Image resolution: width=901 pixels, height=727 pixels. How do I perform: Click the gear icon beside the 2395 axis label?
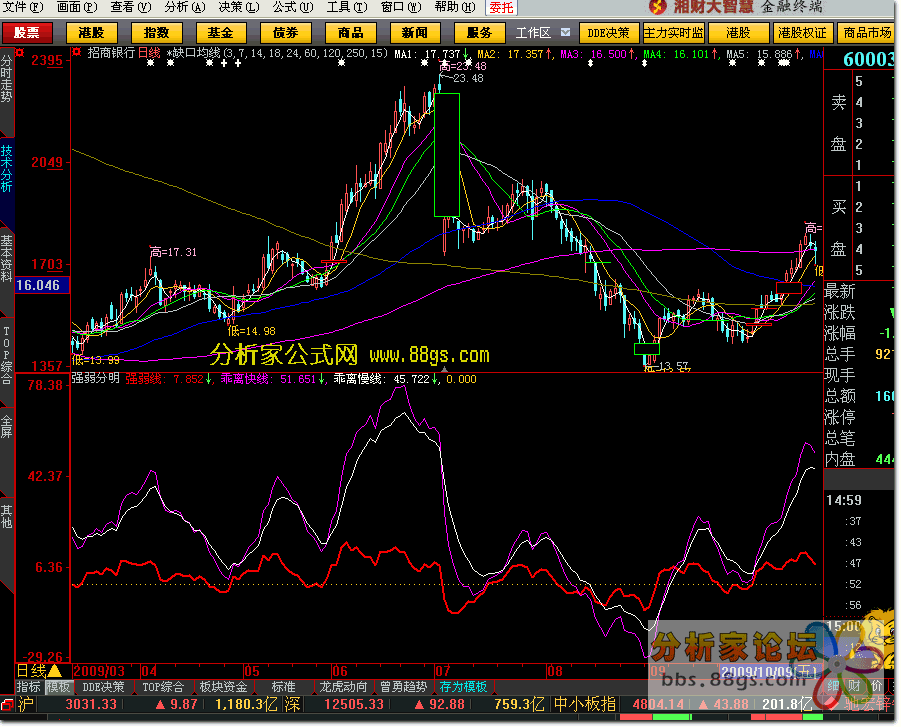point(20,53)
